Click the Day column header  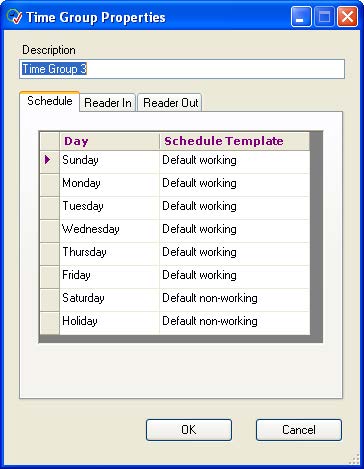[x=109, y=141]
